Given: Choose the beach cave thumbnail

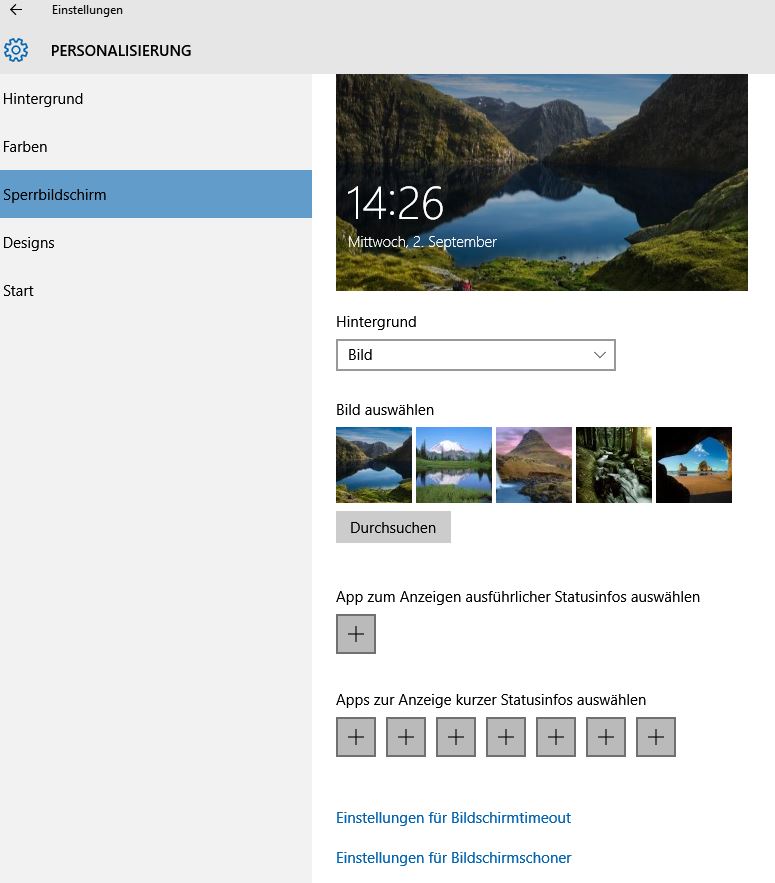Looking at the screenshot, I should 694,465.
